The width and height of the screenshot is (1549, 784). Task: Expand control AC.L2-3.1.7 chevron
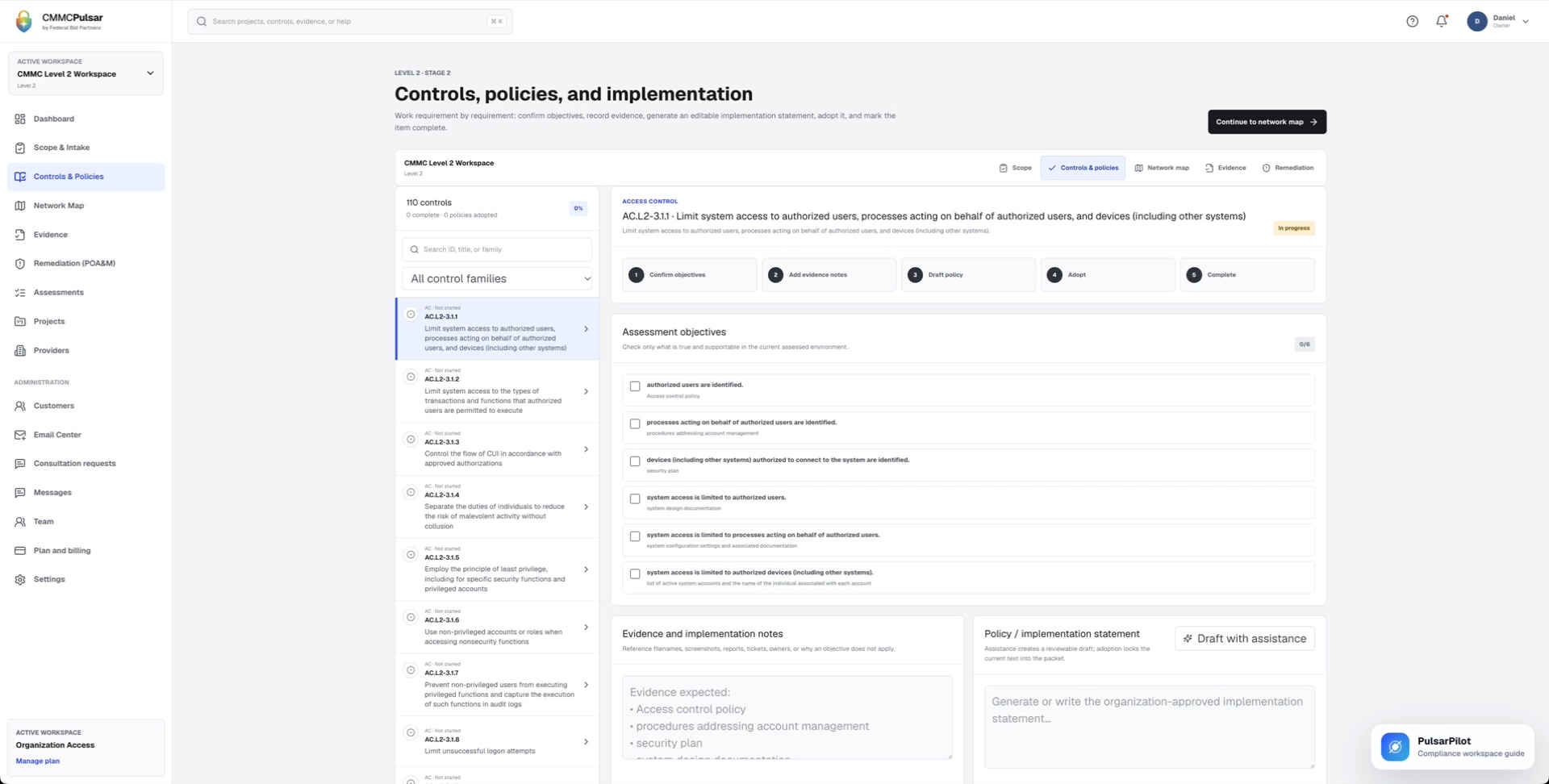coord(586,686)
